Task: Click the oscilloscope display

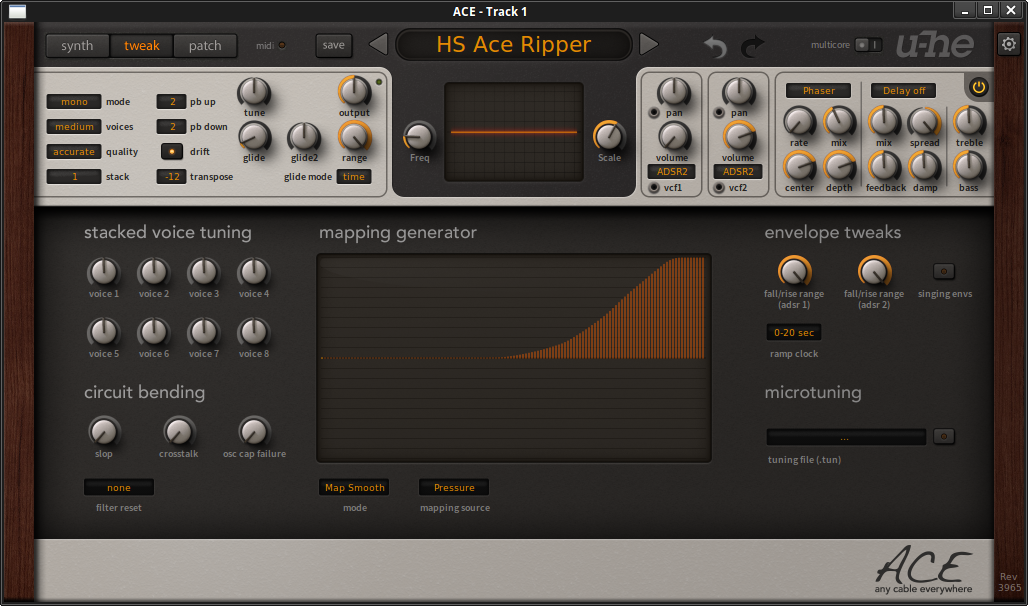Action: [513, 132]
